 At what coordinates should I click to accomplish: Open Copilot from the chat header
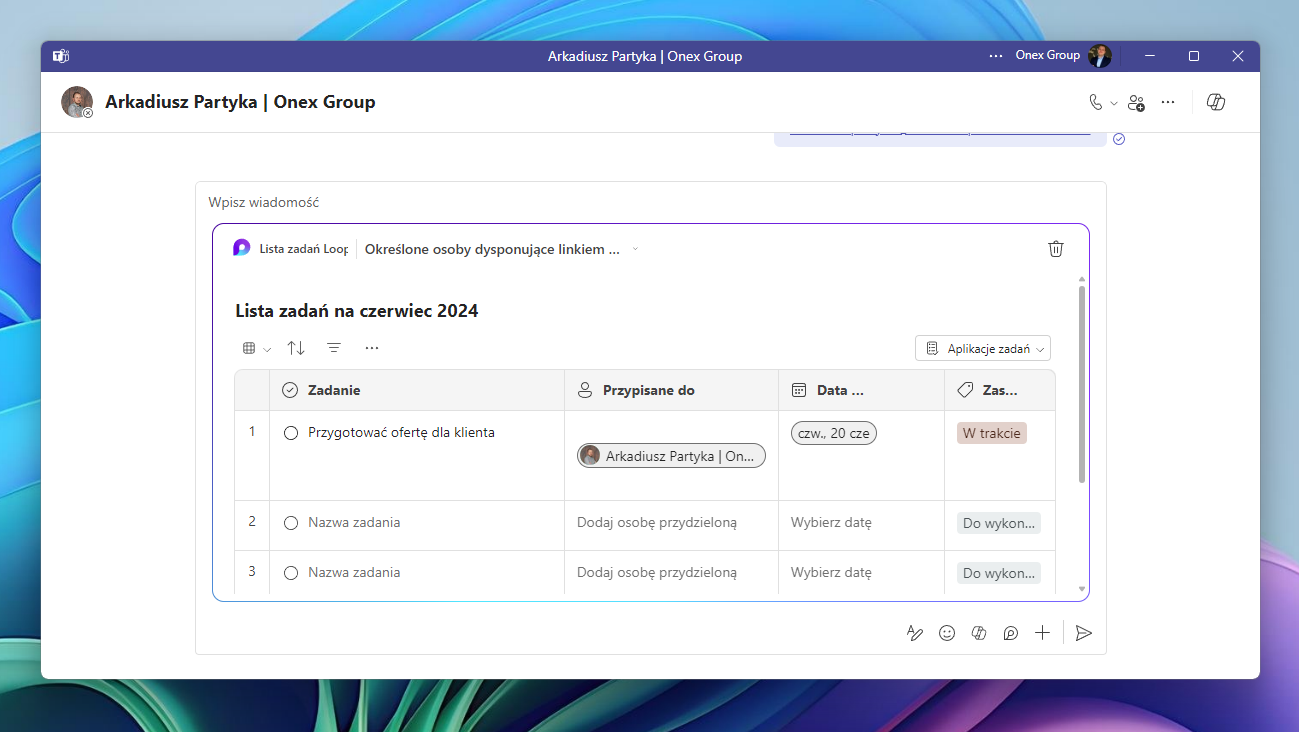[1216, 102]
